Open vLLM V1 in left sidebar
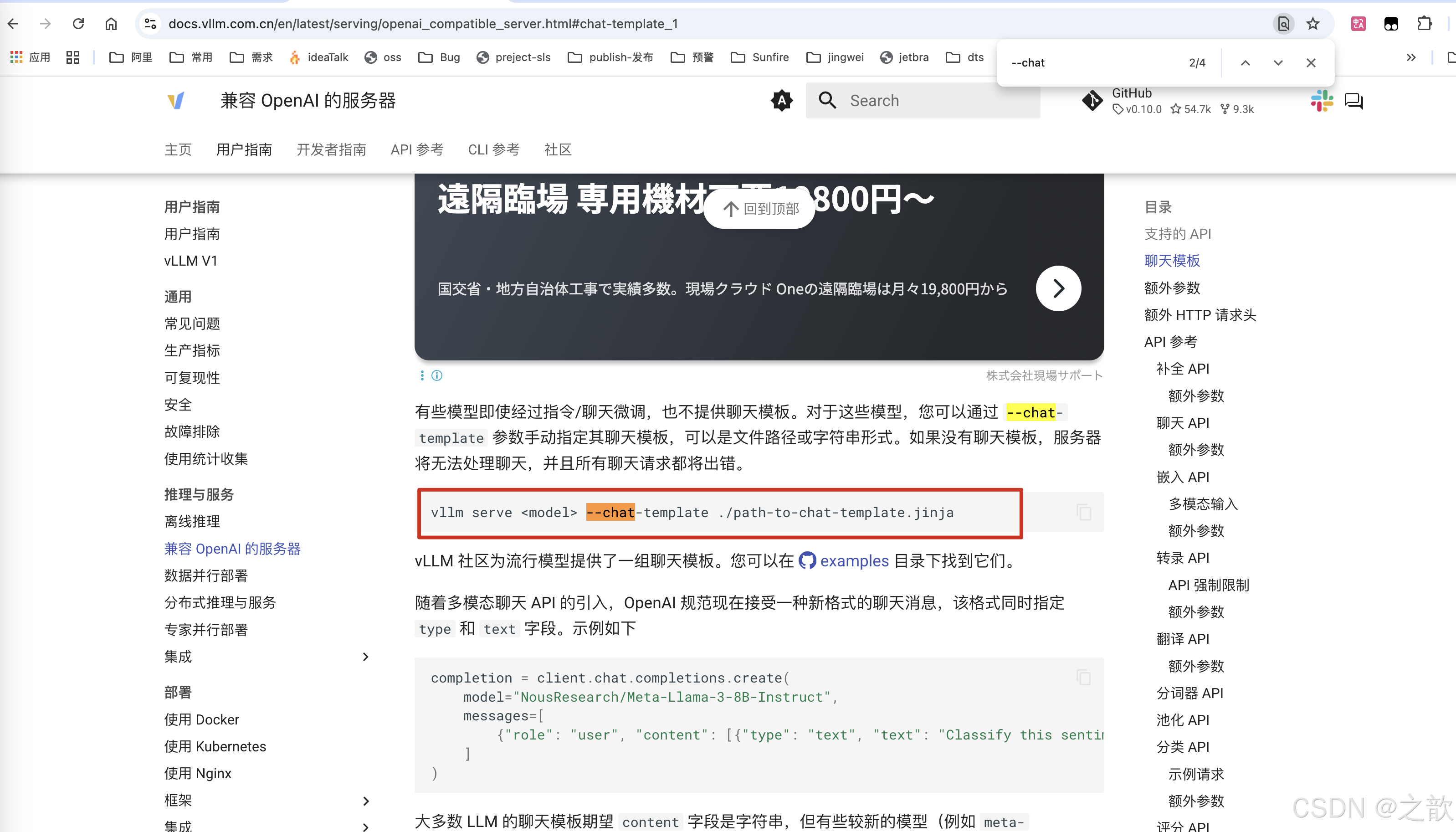Image resolution: width=1456 pixels, height=832 pixels. point(191,261)
